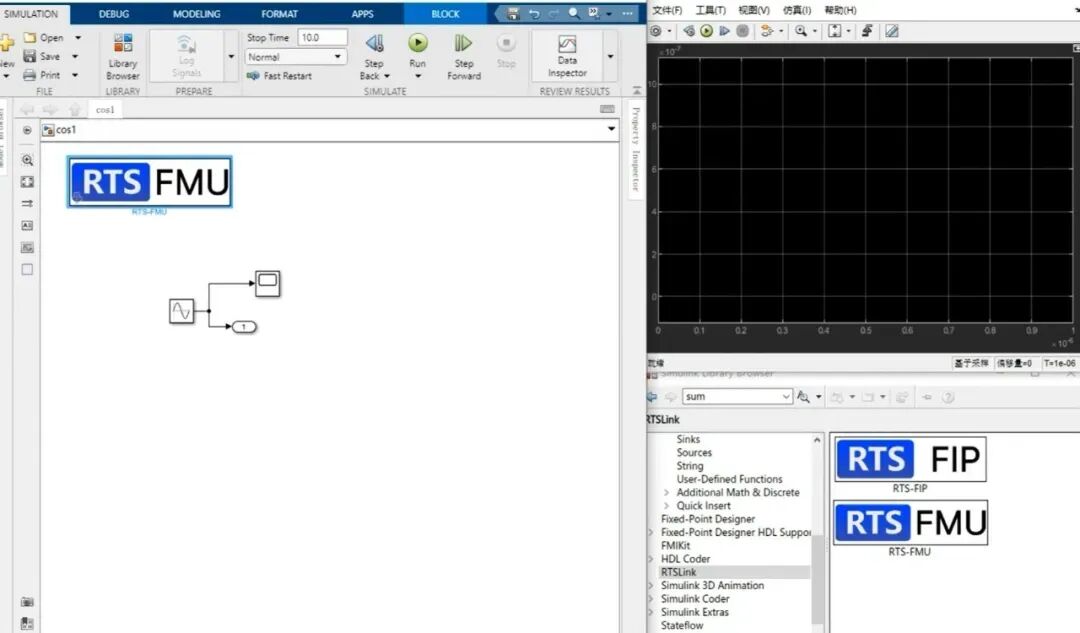Open the Property Inspector side tab

(636, 149)
